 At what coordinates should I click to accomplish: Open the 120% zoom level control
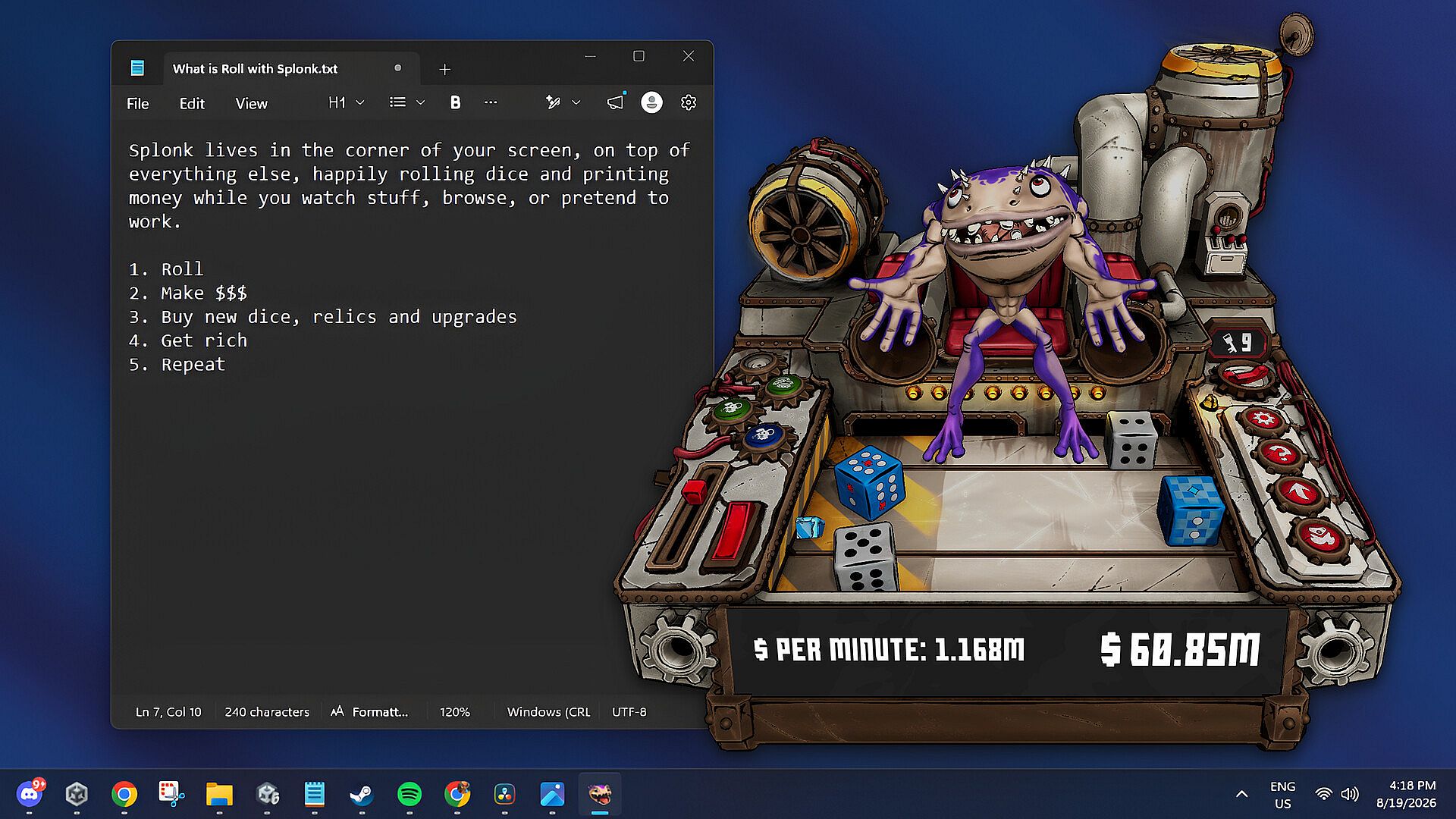[x=455, y=711]
